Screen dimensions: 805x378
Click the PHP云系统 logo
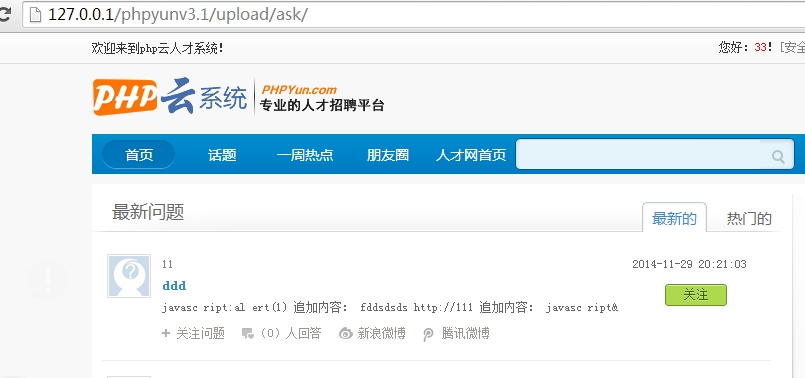tap(170, 96)
